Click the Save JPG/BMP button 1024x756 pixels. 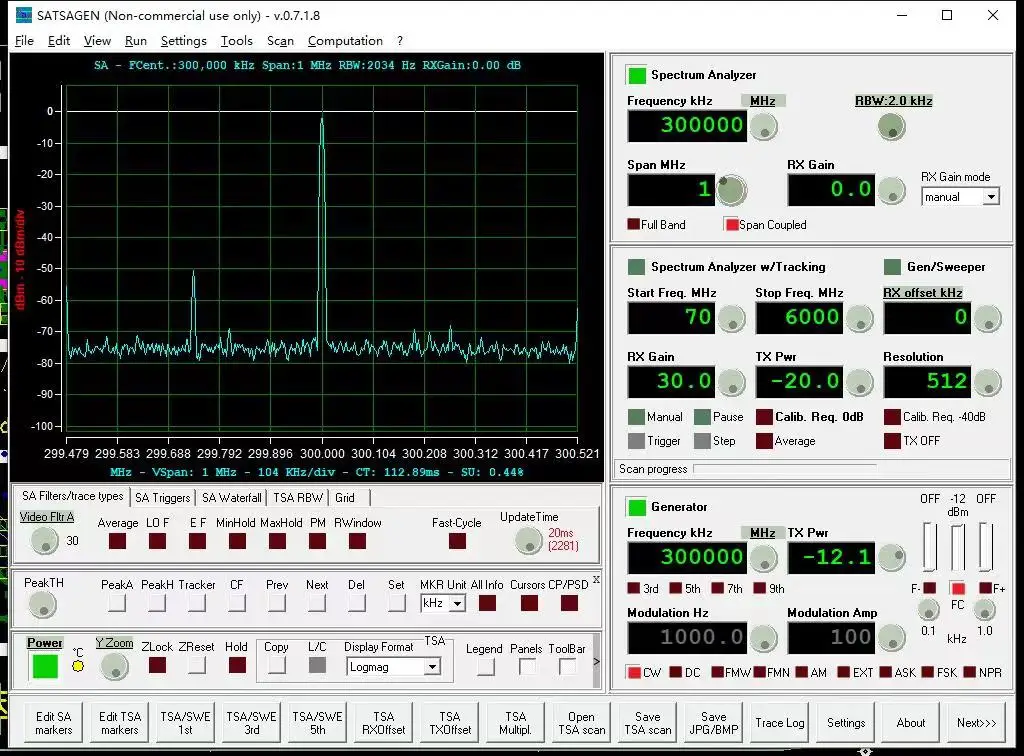point(712,721)
